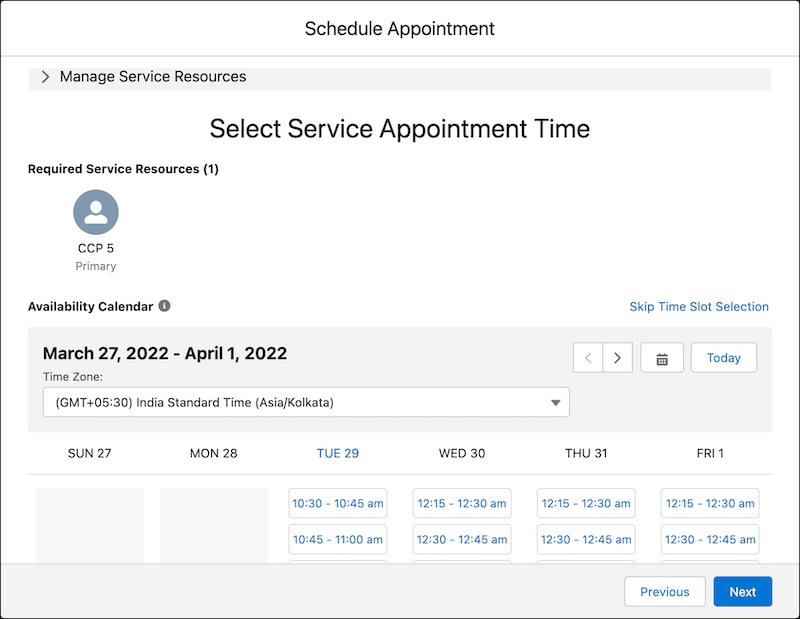Select Thursday 12:15 - 12:30 am slot
The width and height of the screenshot is (800, 619).
point(586,503)
